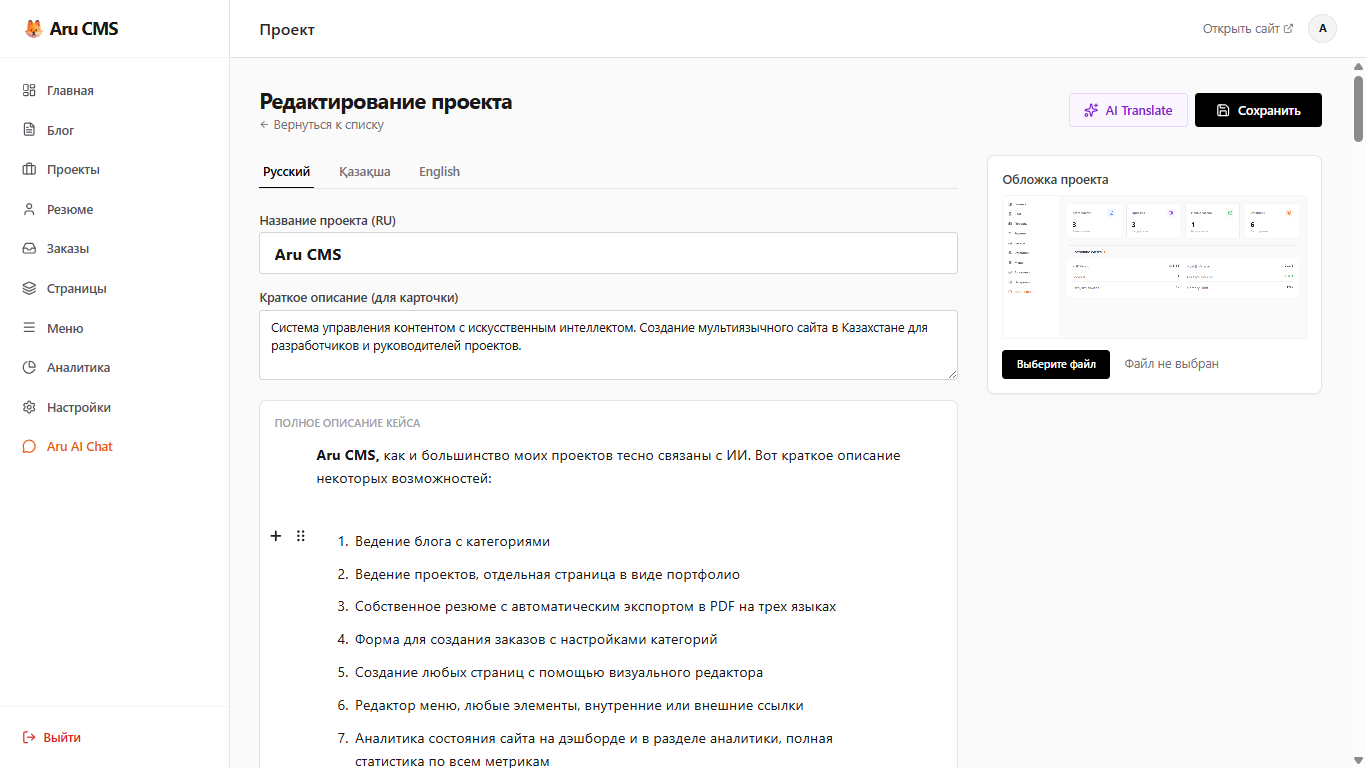This screenshot has width=1366, height=768.
Task: Open the Аналитика section
Action: coord(78,368)
